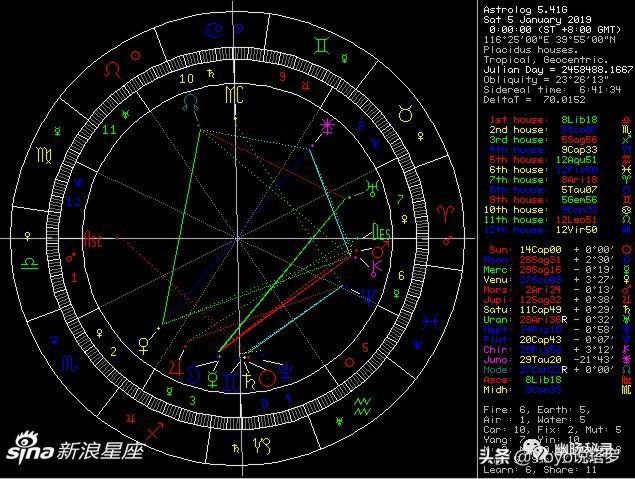635x479 pixels.
Task: Click the red Mars glyph near the descendant
Action: coord(381,250)
